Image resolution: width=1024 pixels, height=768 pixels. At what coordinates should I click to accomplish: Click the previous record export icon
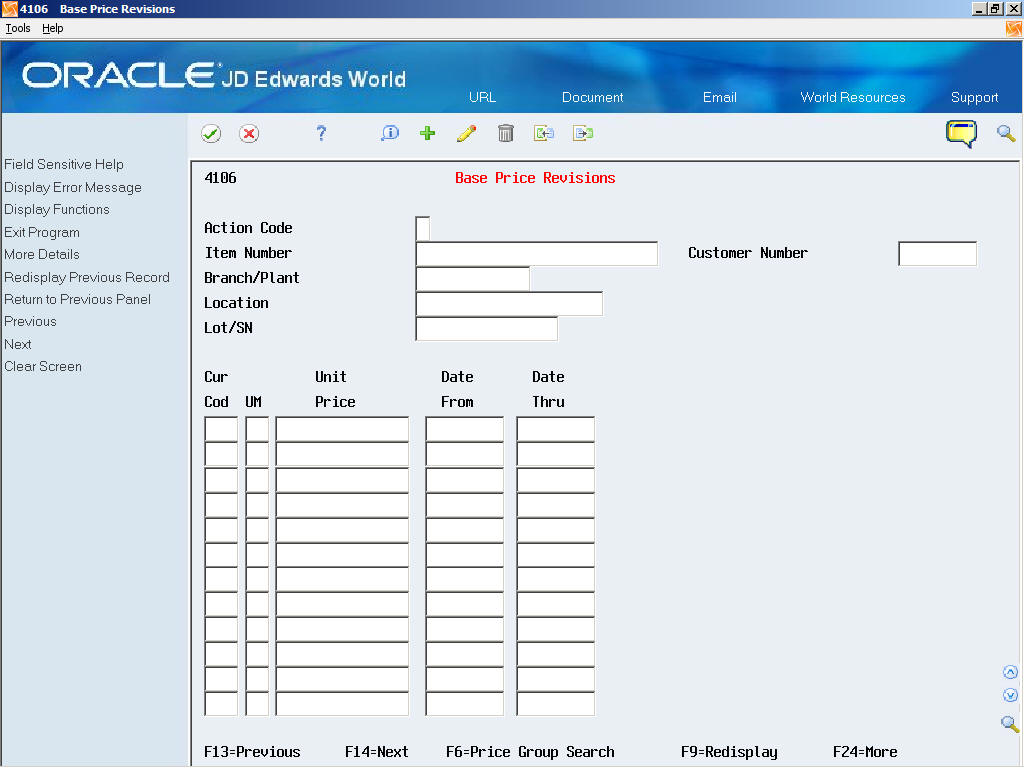pos(544,133)
